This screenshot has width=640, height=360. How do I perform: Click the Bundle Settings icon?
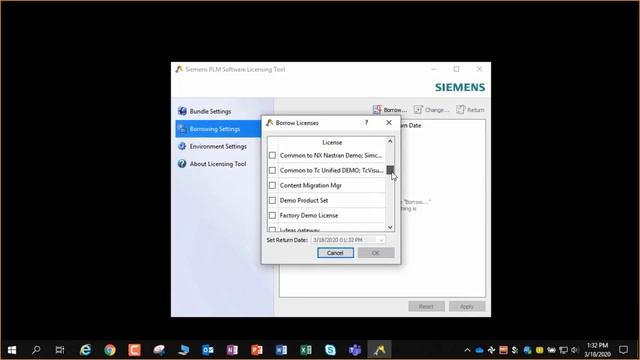pos(182,111)
